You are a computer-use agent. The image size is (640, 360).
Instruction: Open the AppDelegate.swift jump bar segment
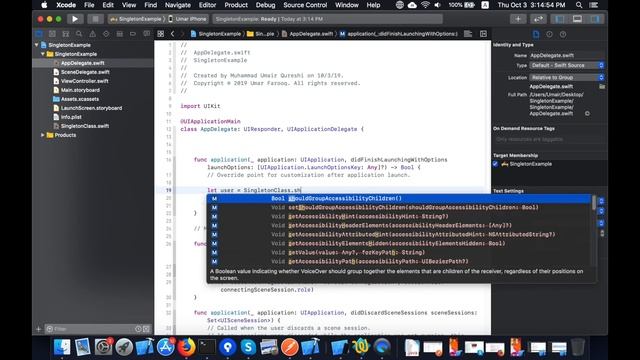[x=307, y=34]
